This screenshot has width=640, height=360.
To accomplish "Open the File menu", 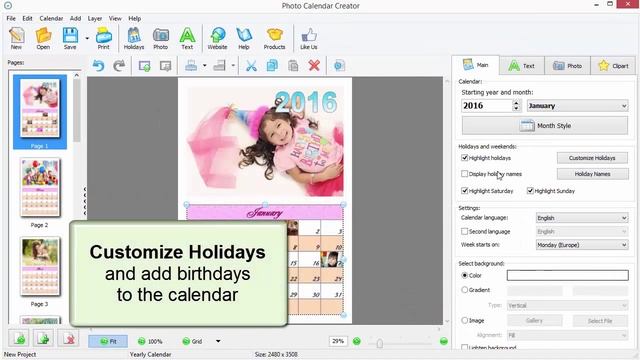I will coord(11,18).
